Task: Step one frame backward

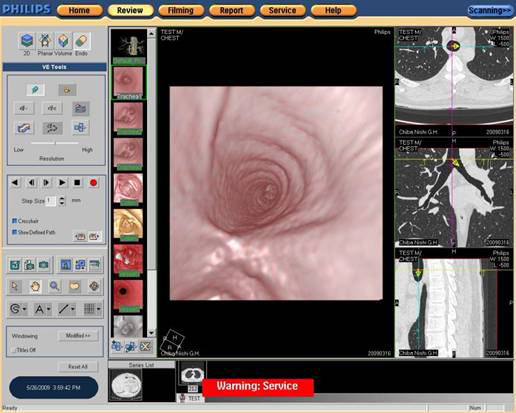Action: click(31, 183)
